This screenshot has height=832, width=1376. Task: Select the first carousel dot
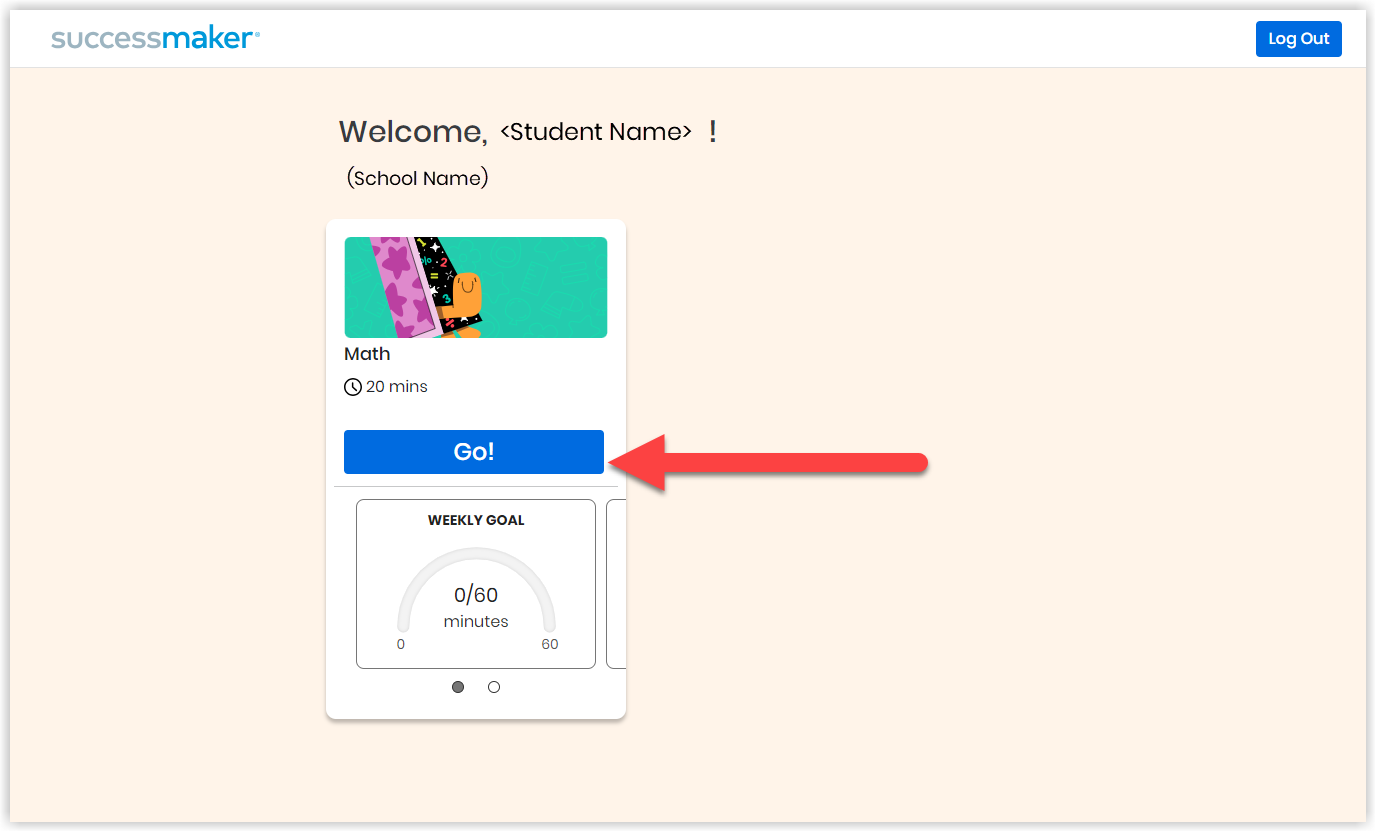pyautogui.click(x=458, y=687)
